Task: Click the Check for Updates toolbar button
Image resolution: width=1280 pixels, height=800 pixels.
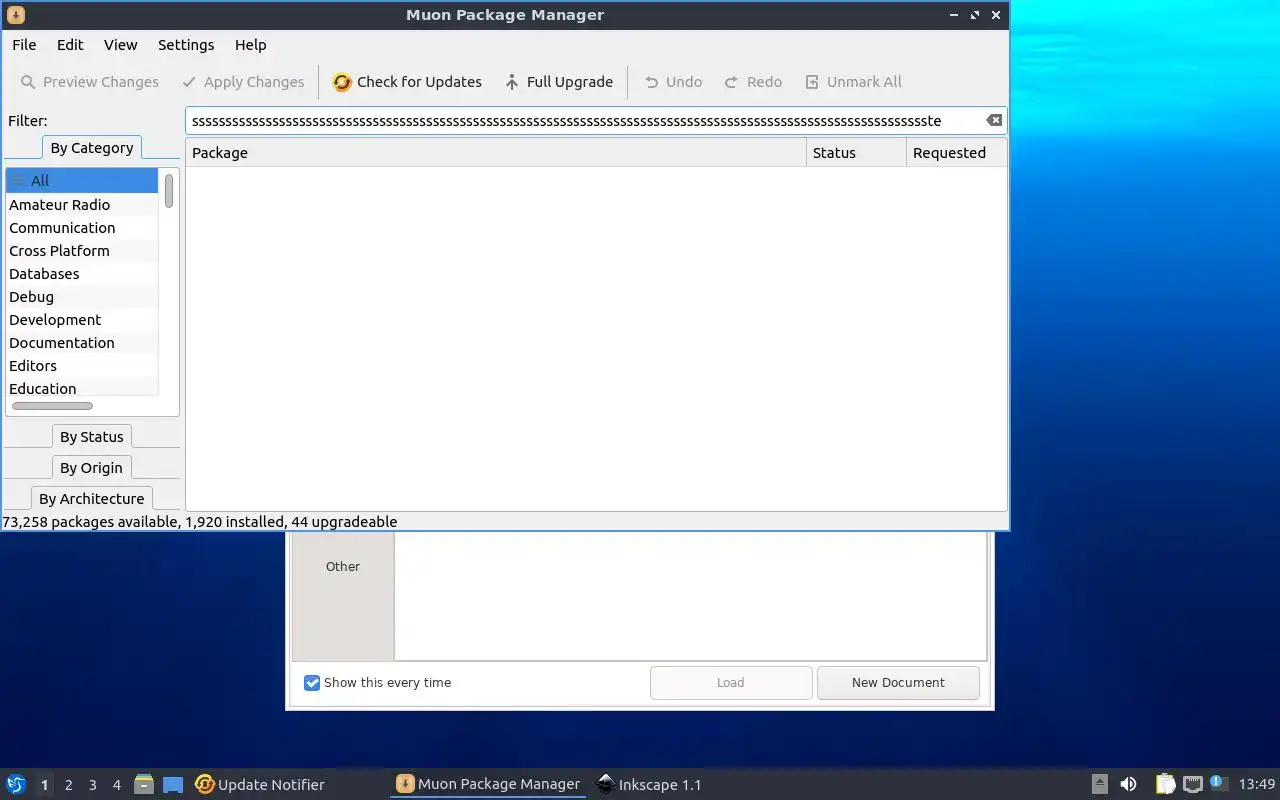Action: click(x=407, y=82)
